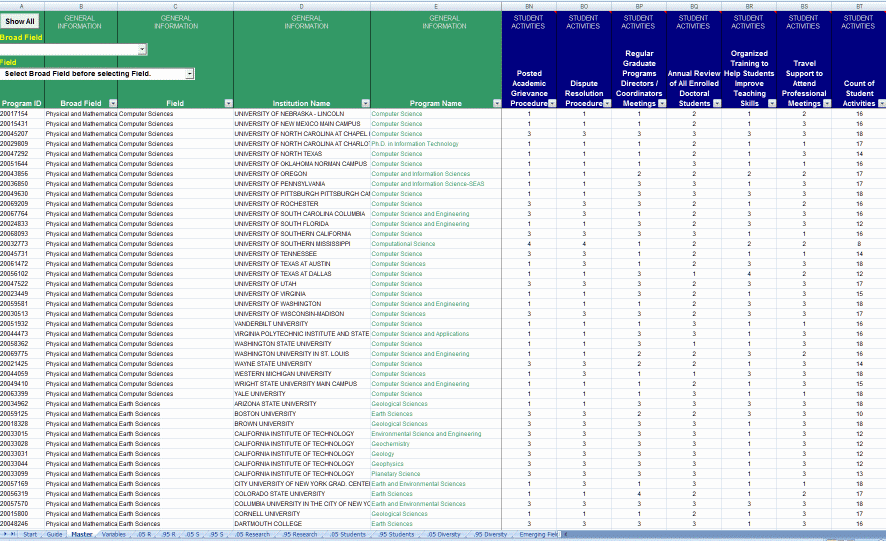This screenshot has height=541, width=886.
Task: Open the .05 S sheet tab
Action: (193, 534)
